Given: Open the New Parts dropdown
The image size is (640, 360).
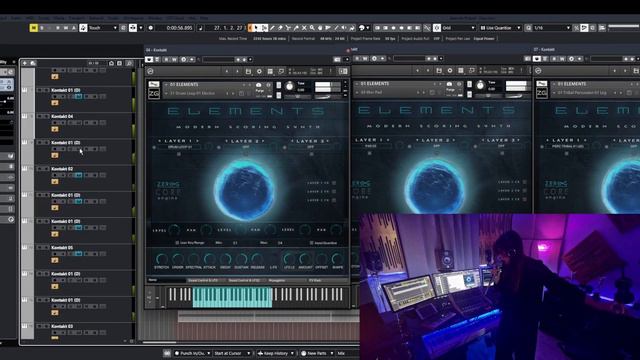Looking at the screenshot, I should [317, 353].
